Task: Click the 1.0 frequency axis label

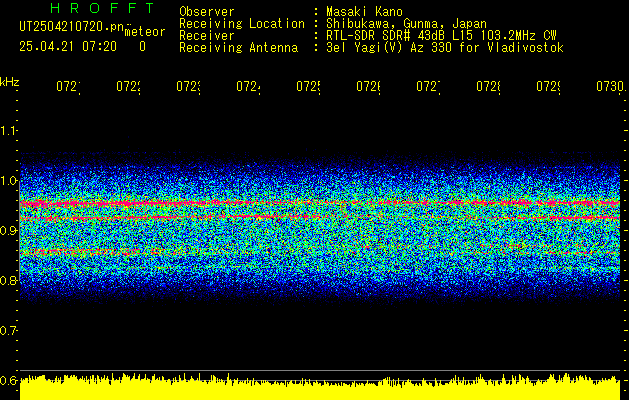Action: click(x=8, y=181)
